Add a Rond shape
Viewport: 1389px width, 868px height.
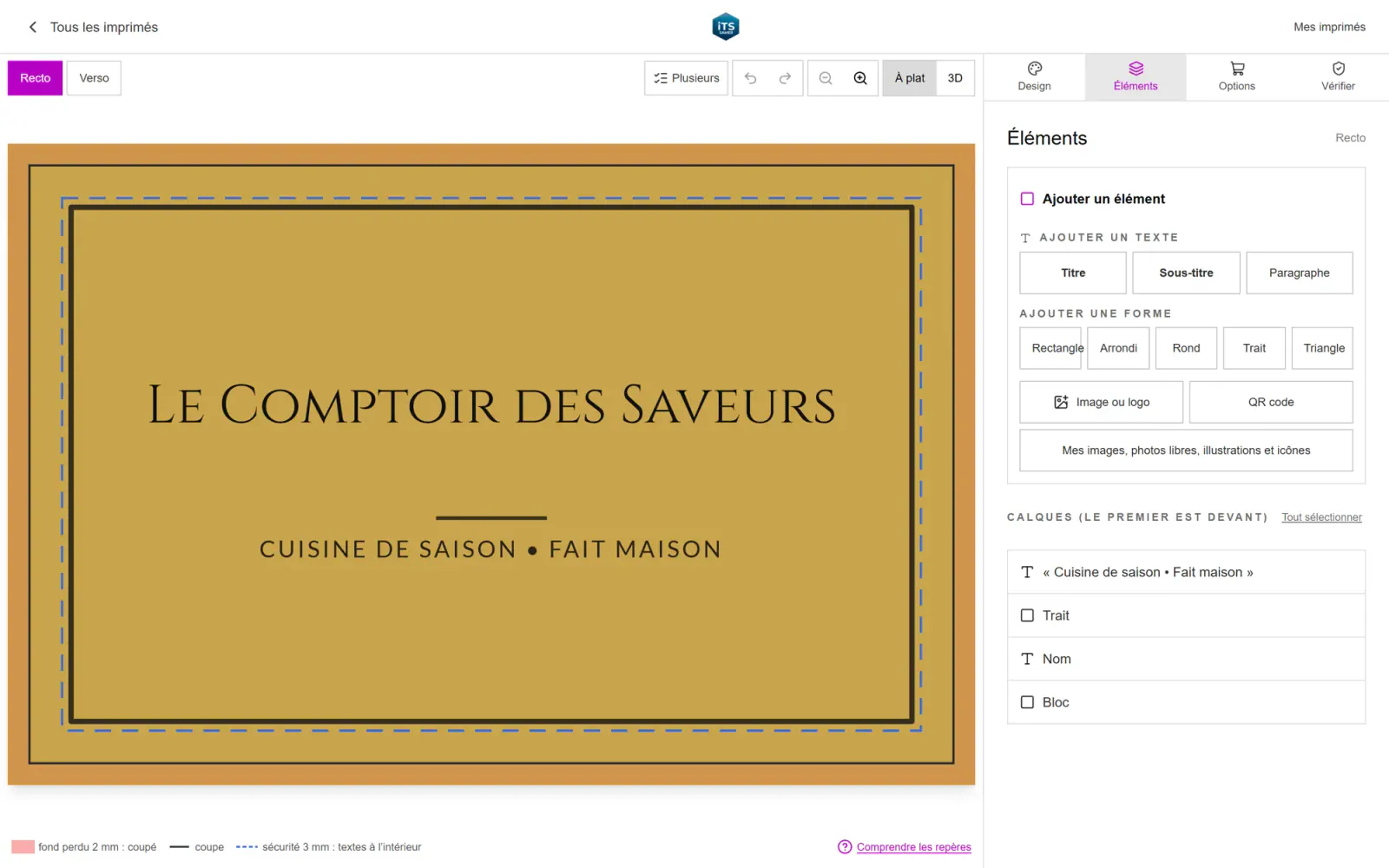(1186, 348)
